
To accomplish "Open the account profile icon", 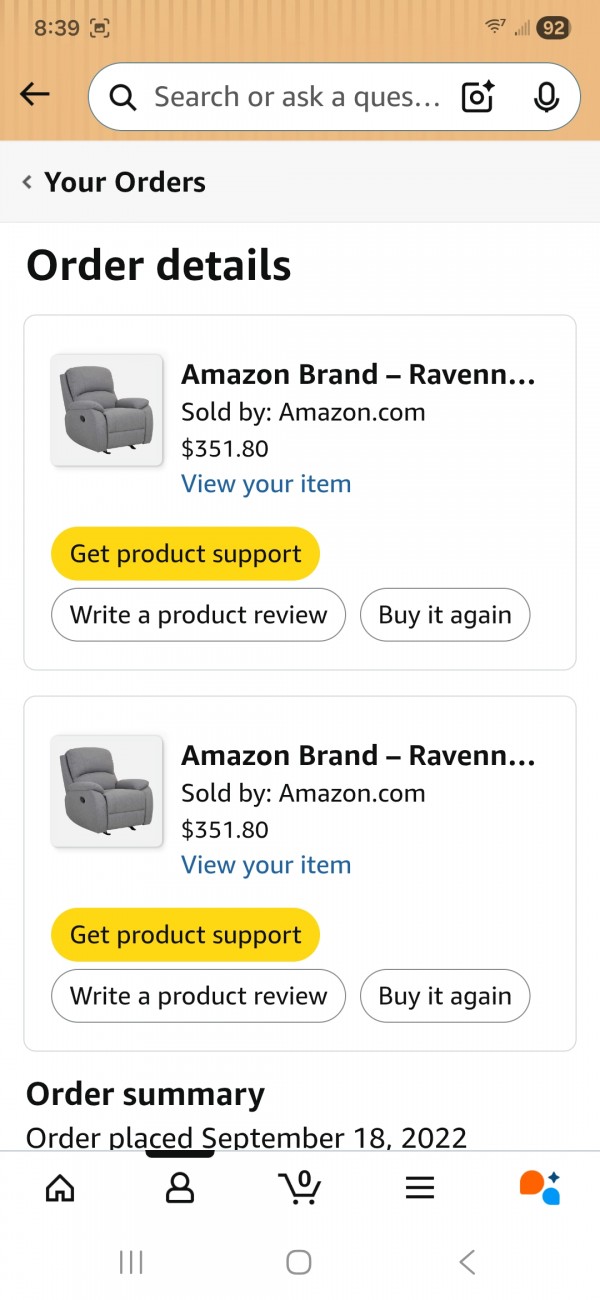I will (x=180, y=1187).
